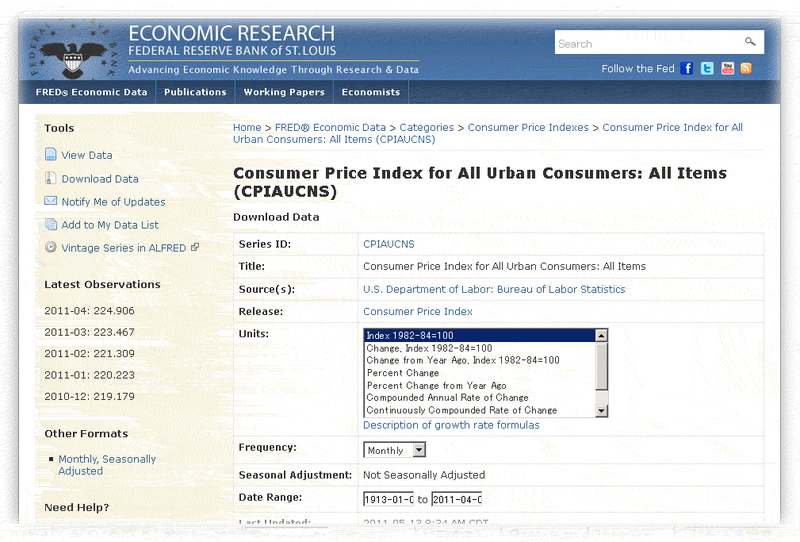
Task: Click the Vintage Series clock icon
Action: click(x=51, y=247)
